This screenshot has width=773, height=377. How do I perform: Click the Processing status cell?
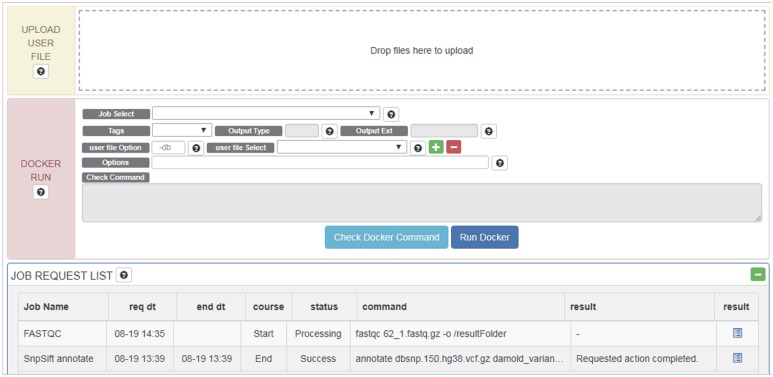pos(318,334)
